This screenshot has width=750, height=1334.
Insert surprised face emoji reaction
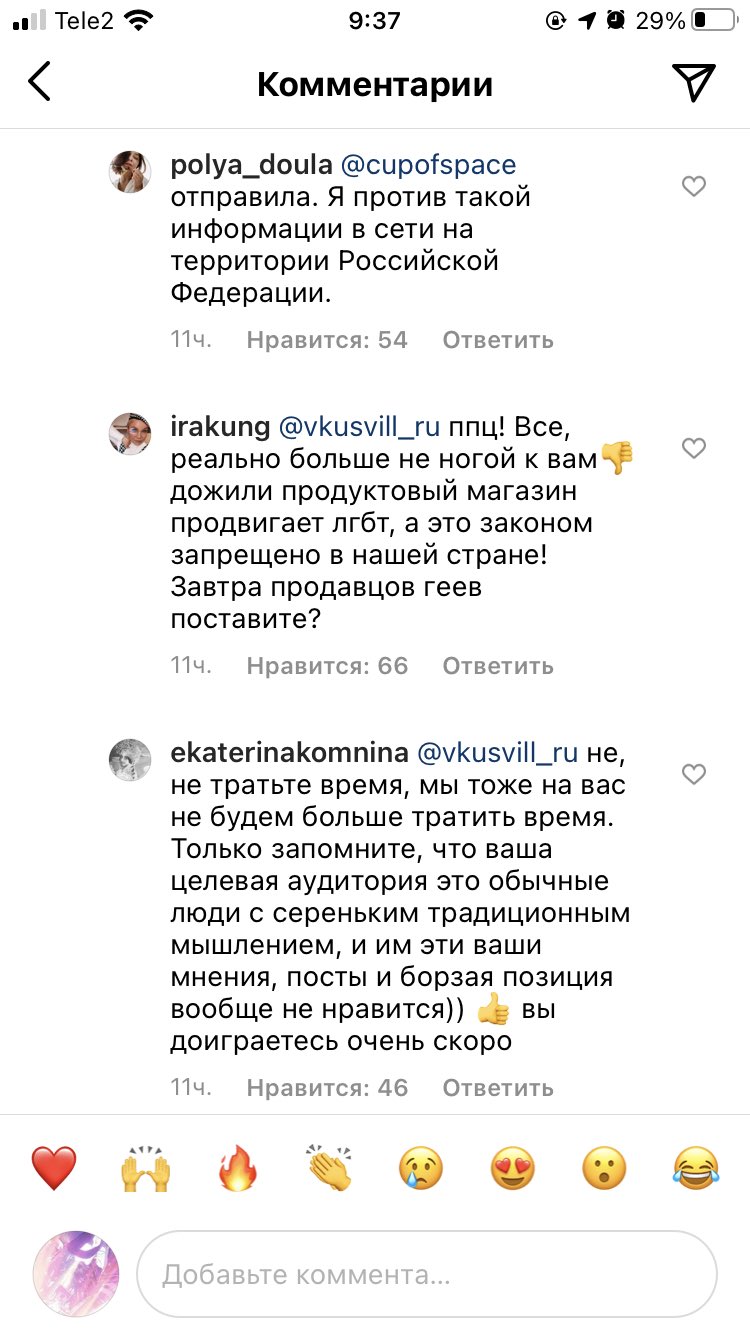[604, 1167]
